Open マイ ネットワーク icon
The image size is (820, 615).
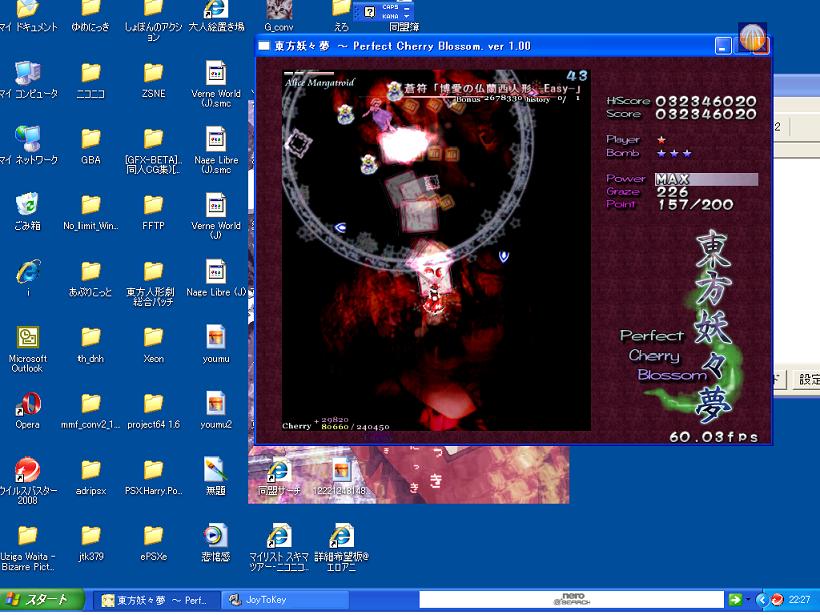(27, 145)
